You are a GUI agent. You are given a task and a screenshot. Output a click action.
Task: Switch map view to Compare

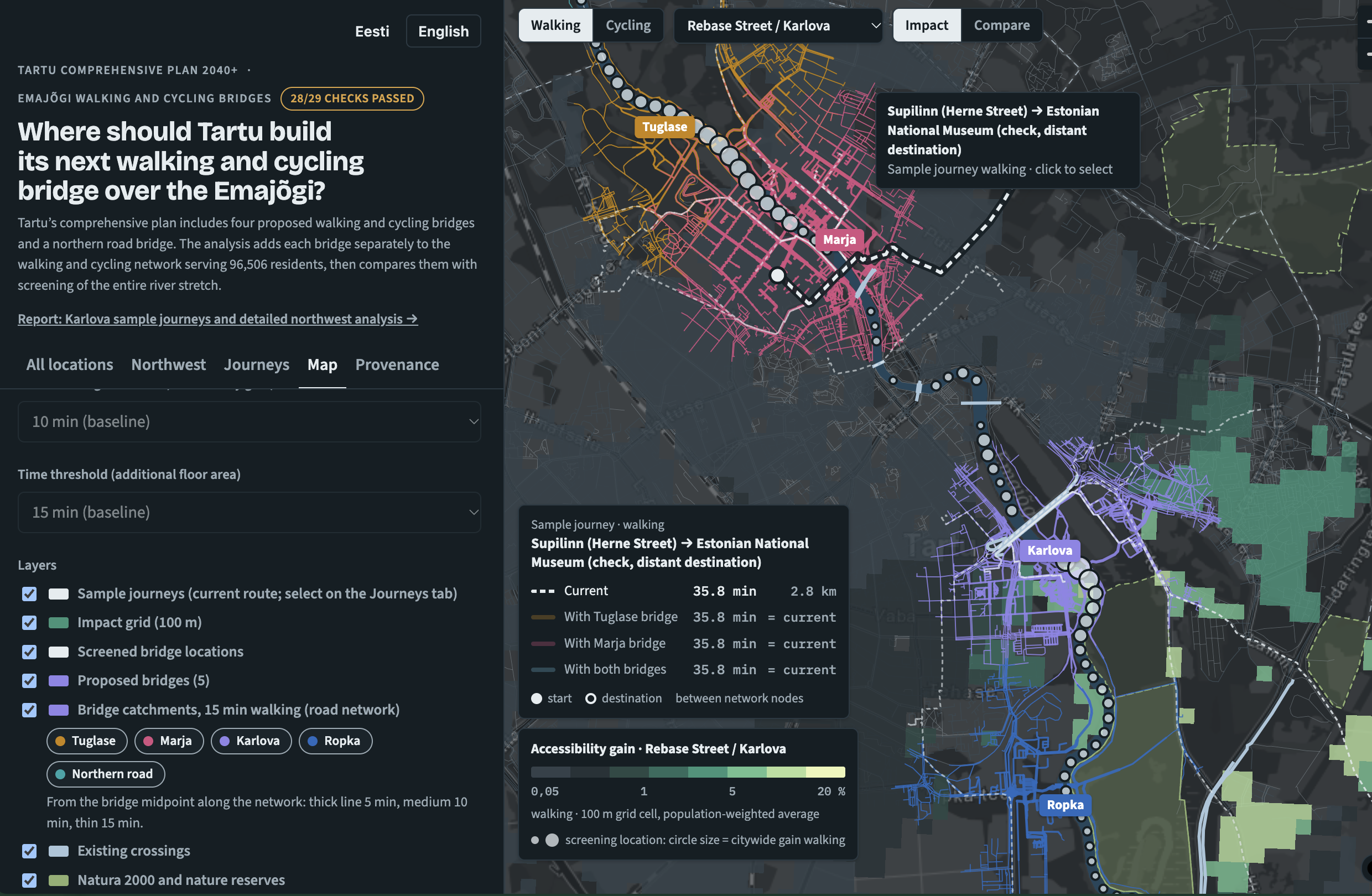click(1001, 25)
